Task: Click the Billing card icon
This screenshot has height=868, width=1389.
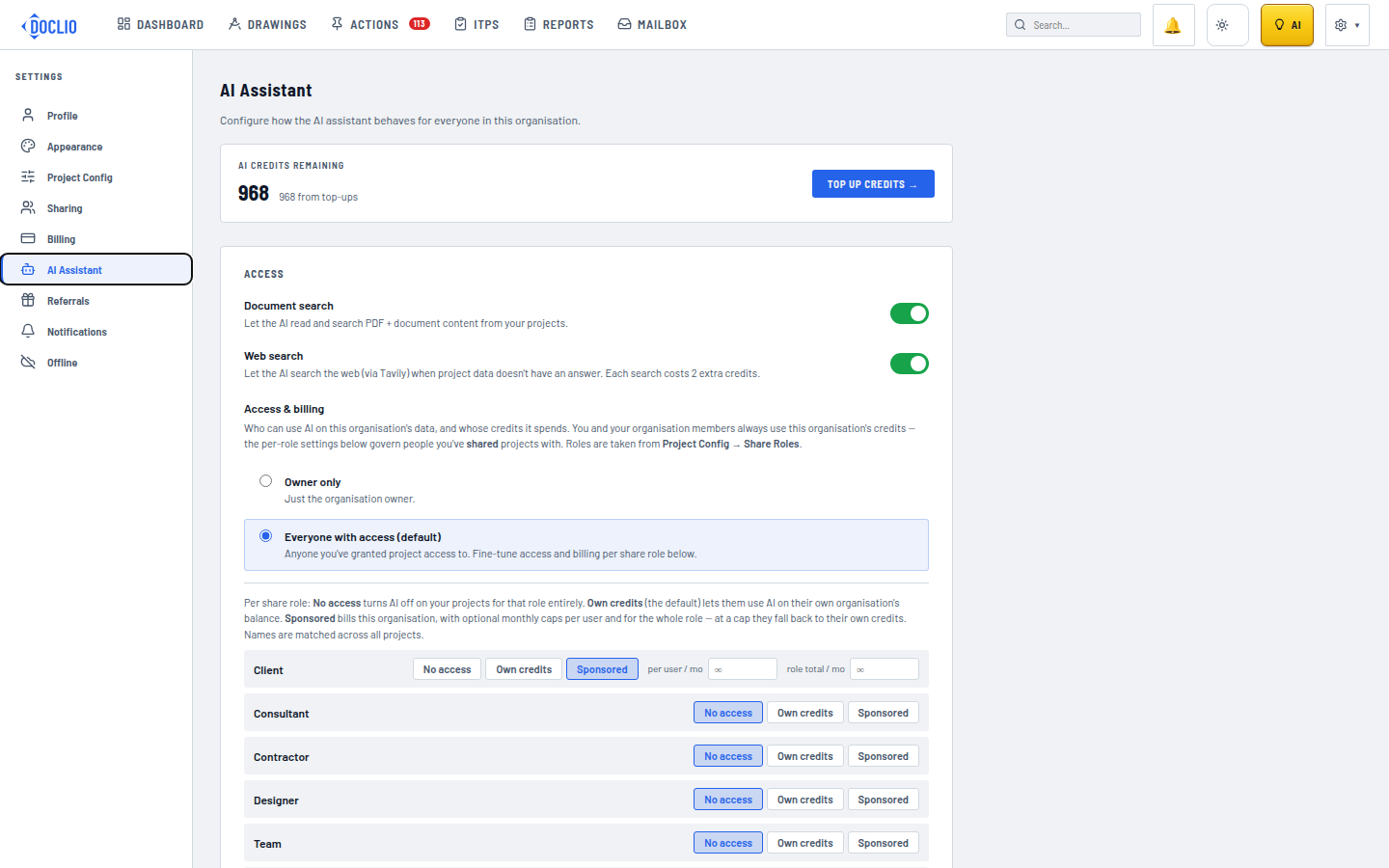Action: coord(28,238)
